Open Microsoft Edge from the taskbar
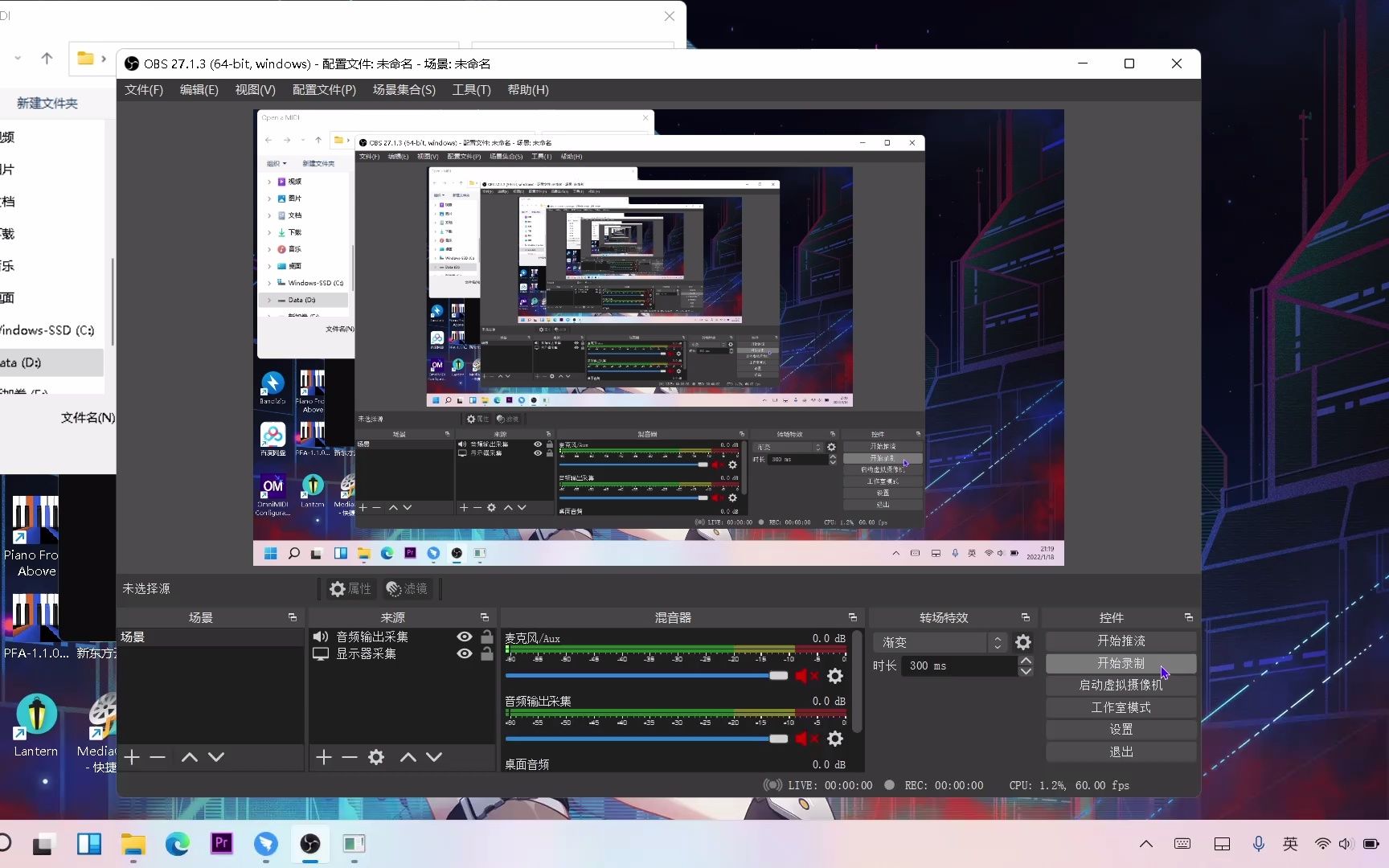Screen dimensions: 1389x868 point(178,844)
